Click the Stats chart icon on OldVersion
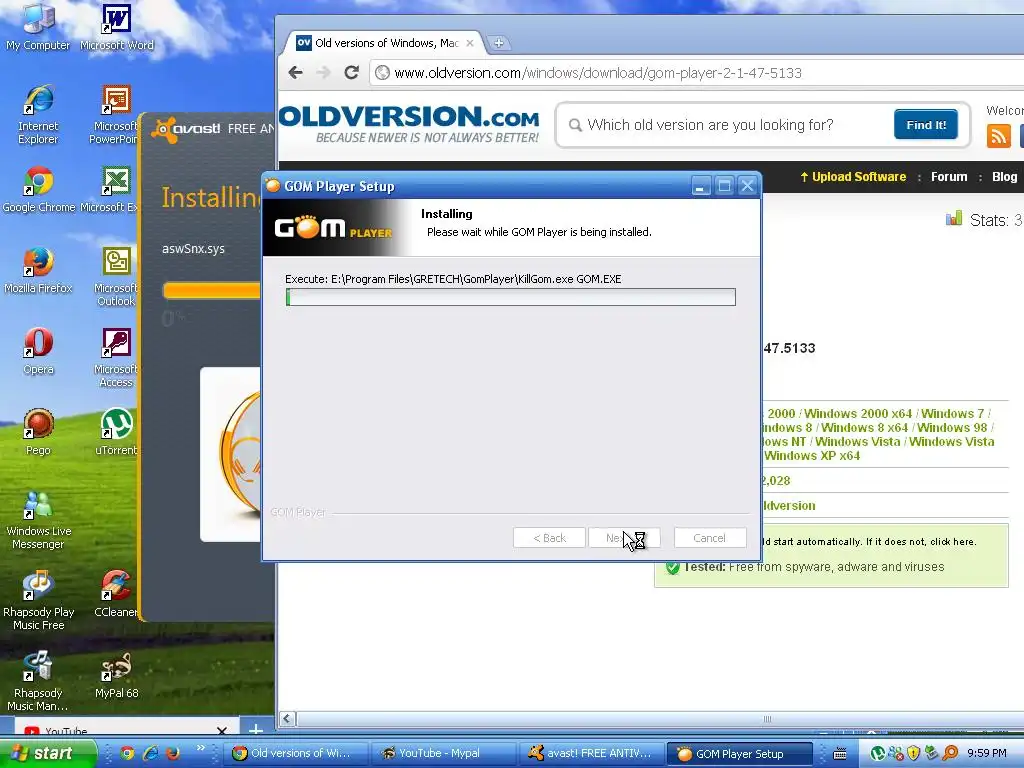Image resolution: width=1024 pixels, height=768 pixels. point(953,219)
